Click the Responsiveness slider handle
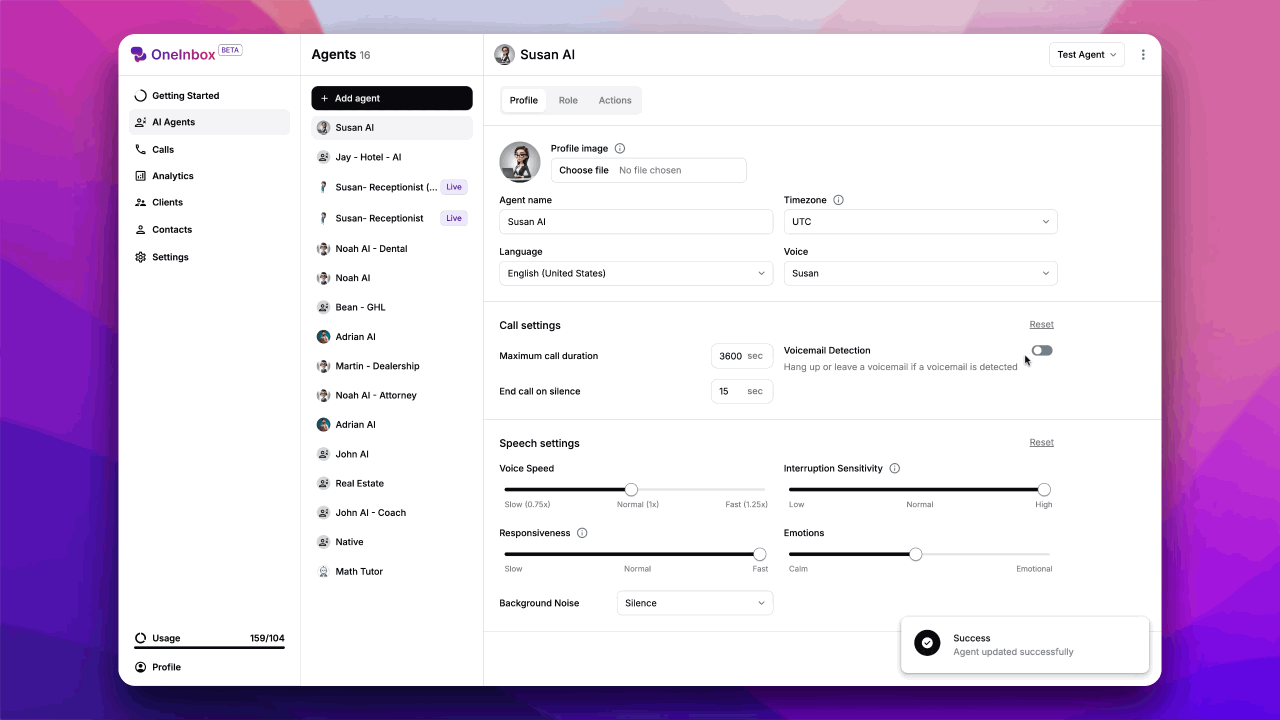The width and height of the screenshot is (1280, 720). coord(760,554)
